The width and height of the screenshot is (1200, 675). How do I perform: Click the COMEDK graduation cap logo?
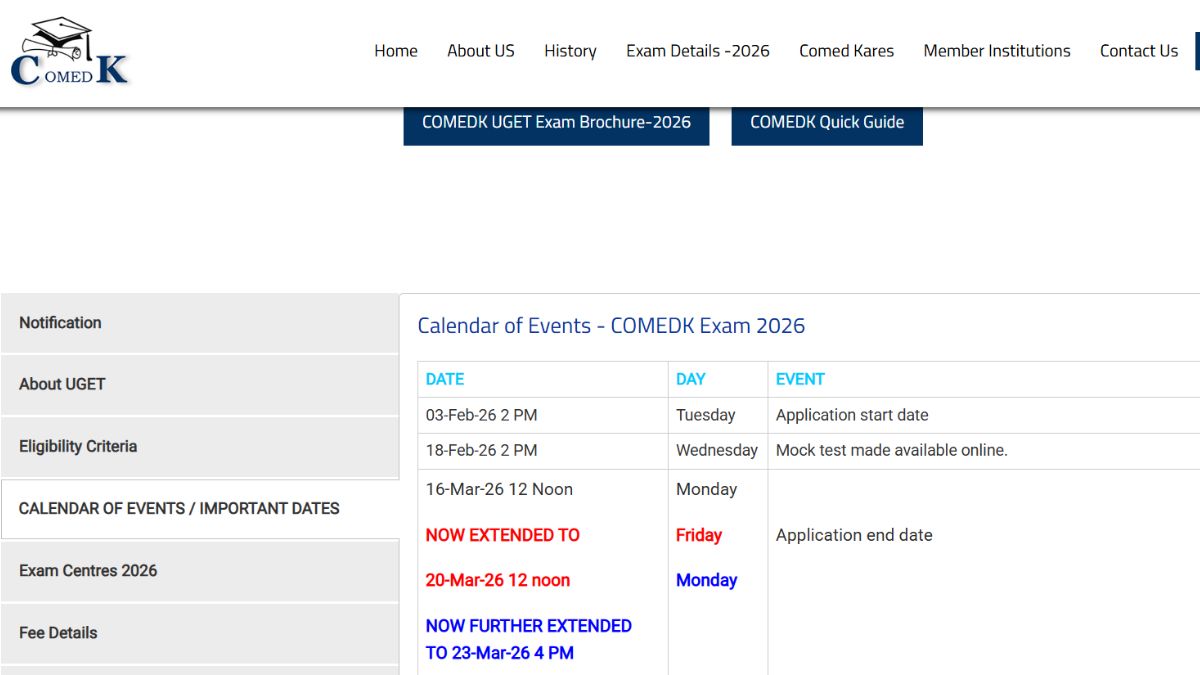[x=69, y=52]
